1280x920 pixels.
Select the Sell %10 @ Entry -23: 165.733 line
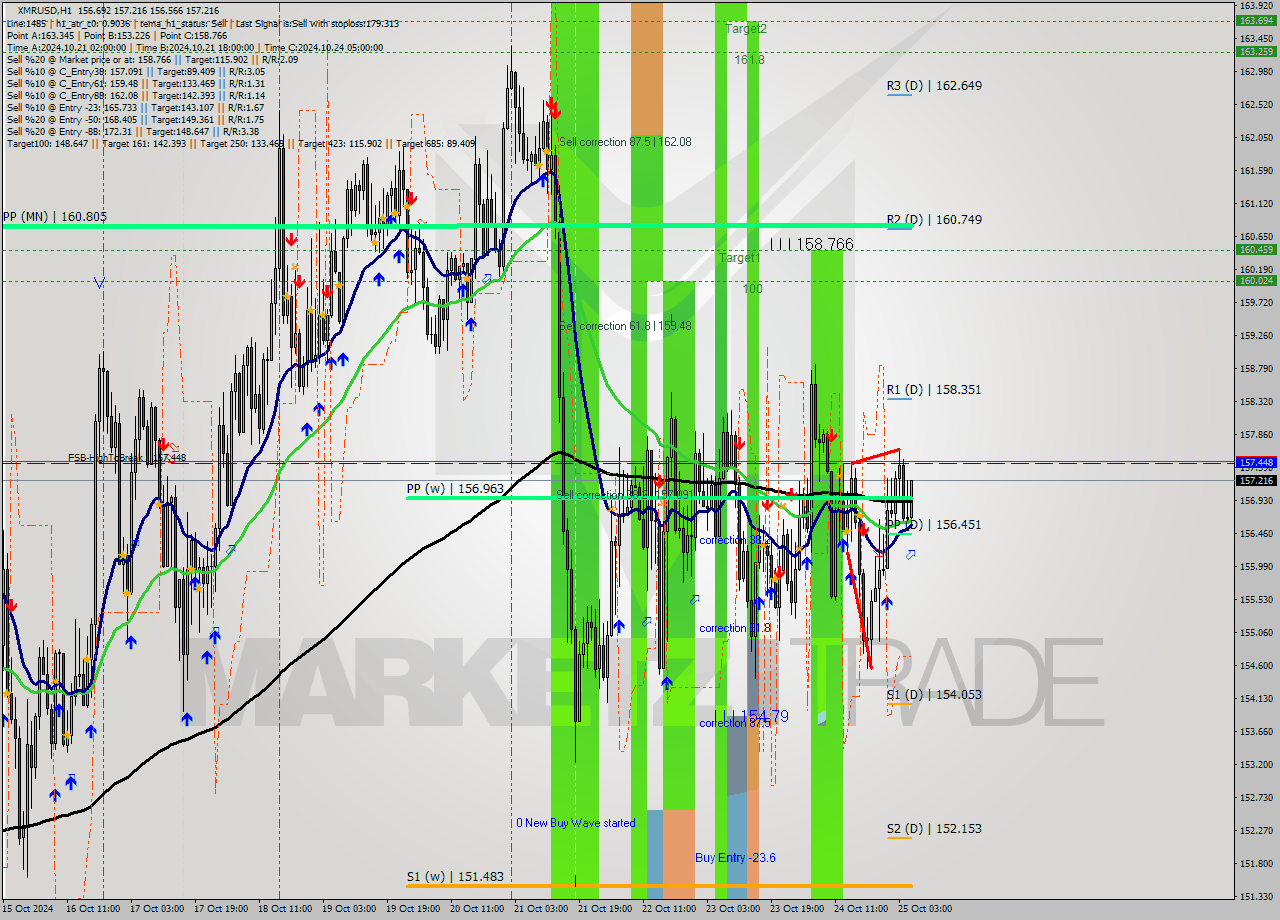[135, 107]
